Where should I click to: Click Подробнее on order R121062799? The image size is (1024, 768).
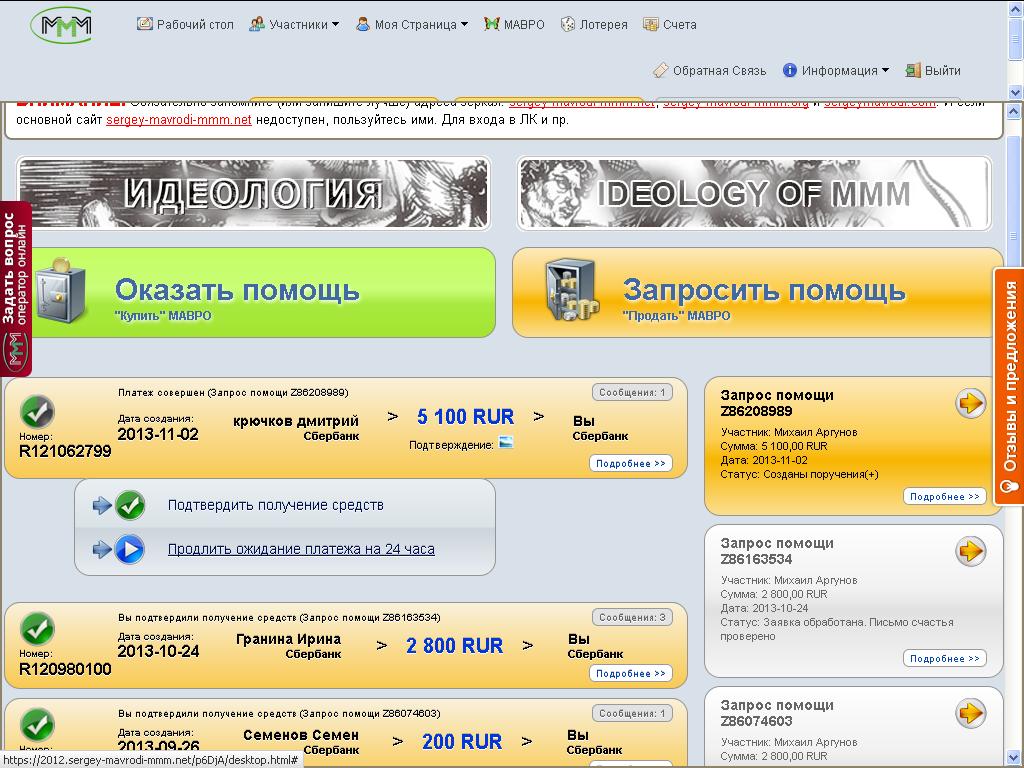click(x=630, y=463)
